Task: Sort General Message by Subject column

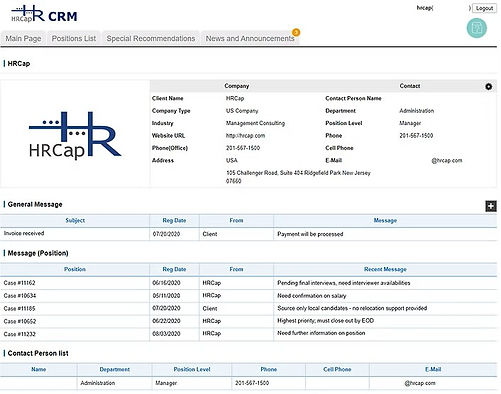Action: [75, 220]
